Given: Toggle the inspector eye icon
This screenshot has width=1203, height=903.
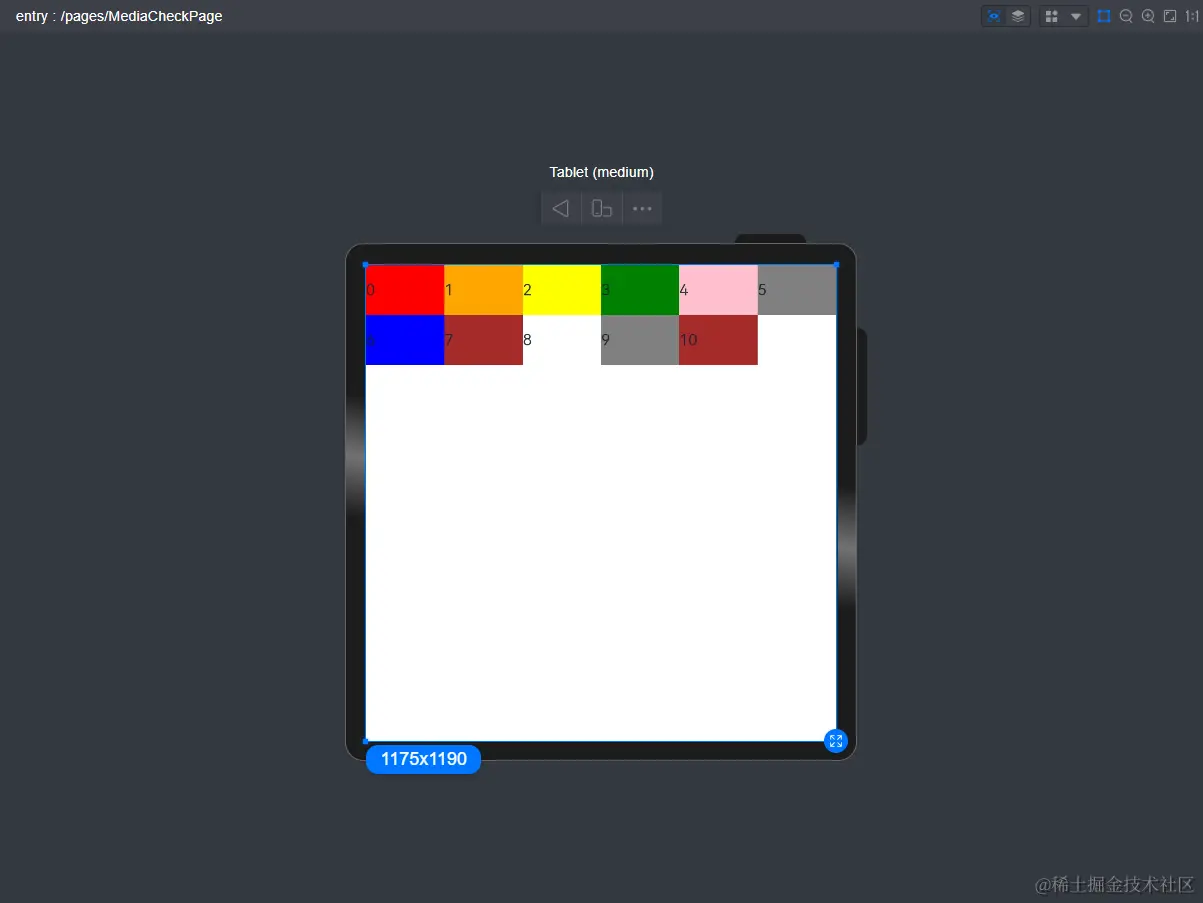Looking at the screenshot, I should 994,16.
